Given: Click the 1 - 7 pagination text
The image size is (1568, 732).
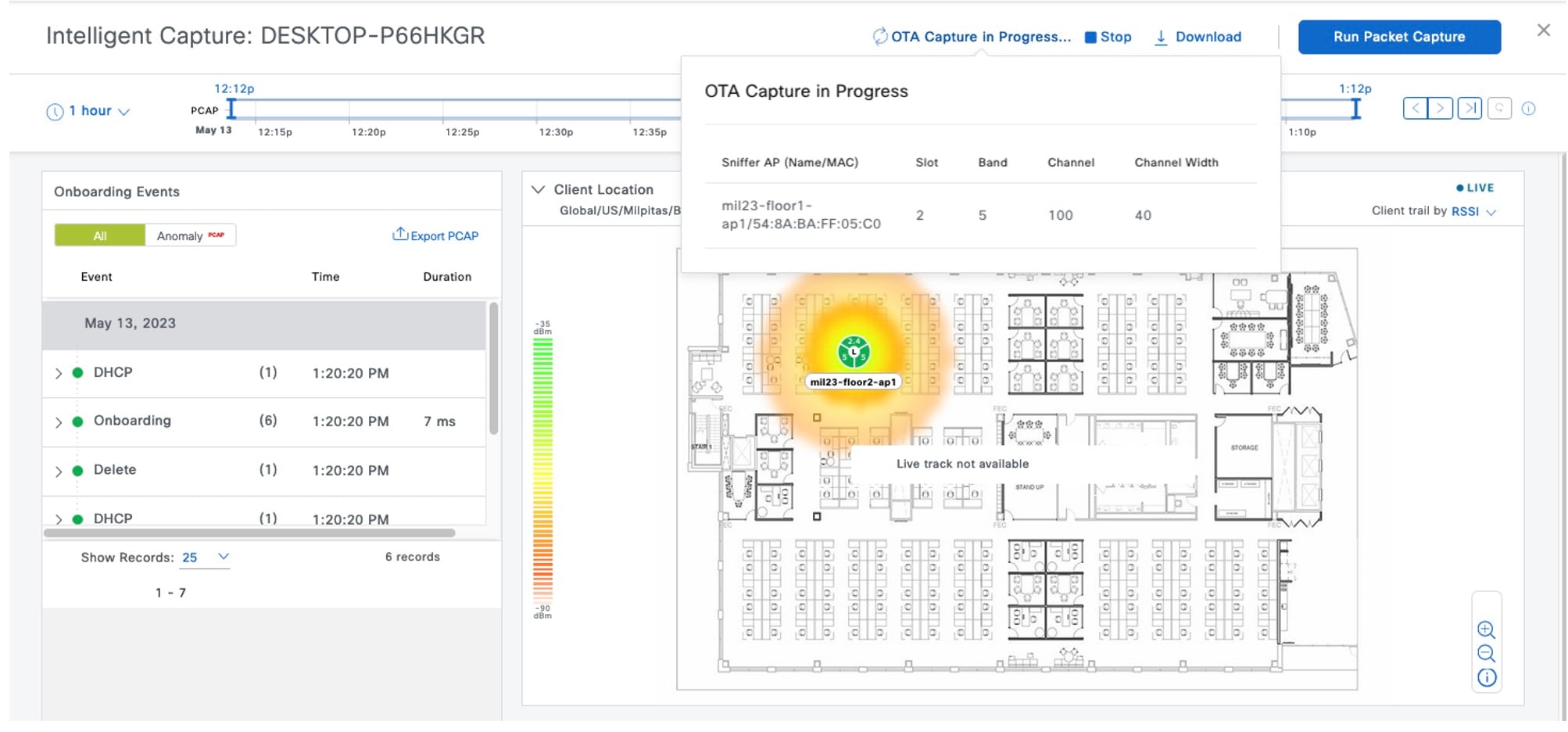Looking at the screenshot, I should click(170, 593).
